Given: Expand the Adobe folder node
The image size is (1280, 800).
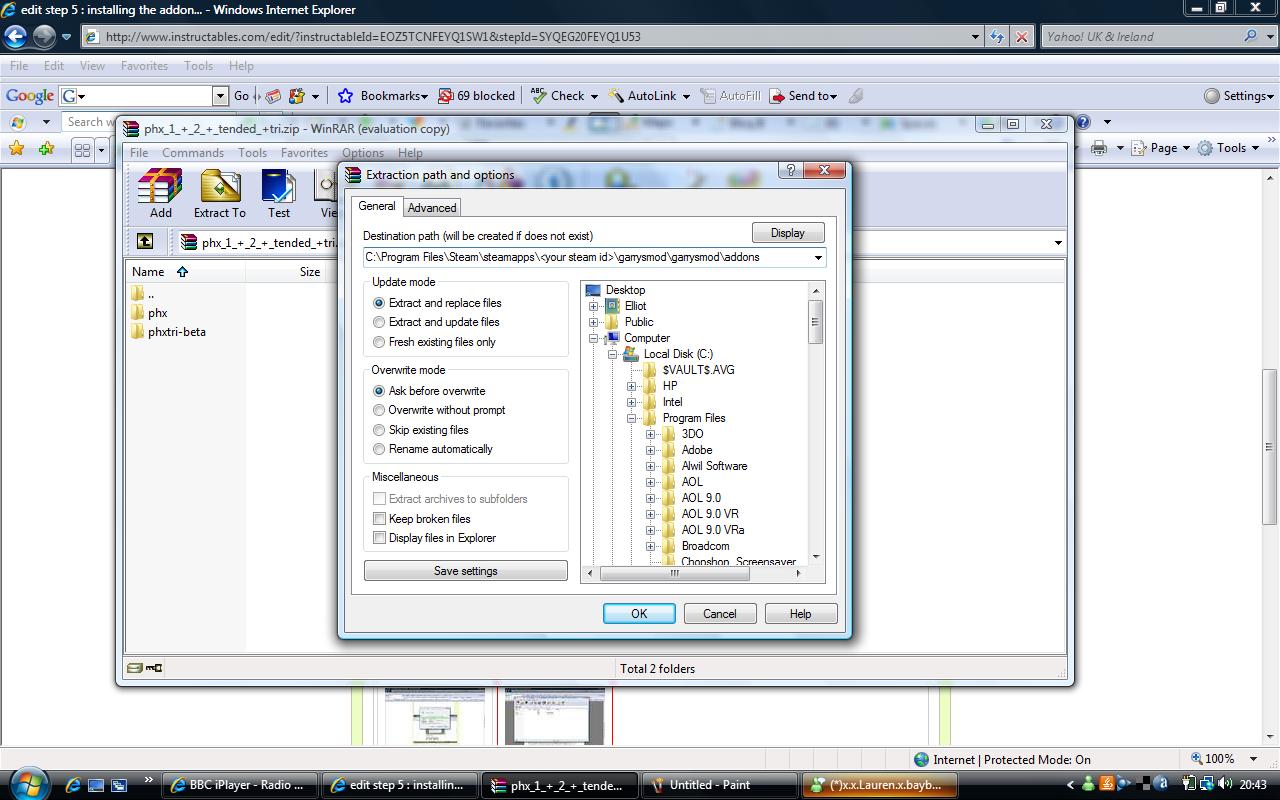Looking at the screenshot, I should click(650, 450).
